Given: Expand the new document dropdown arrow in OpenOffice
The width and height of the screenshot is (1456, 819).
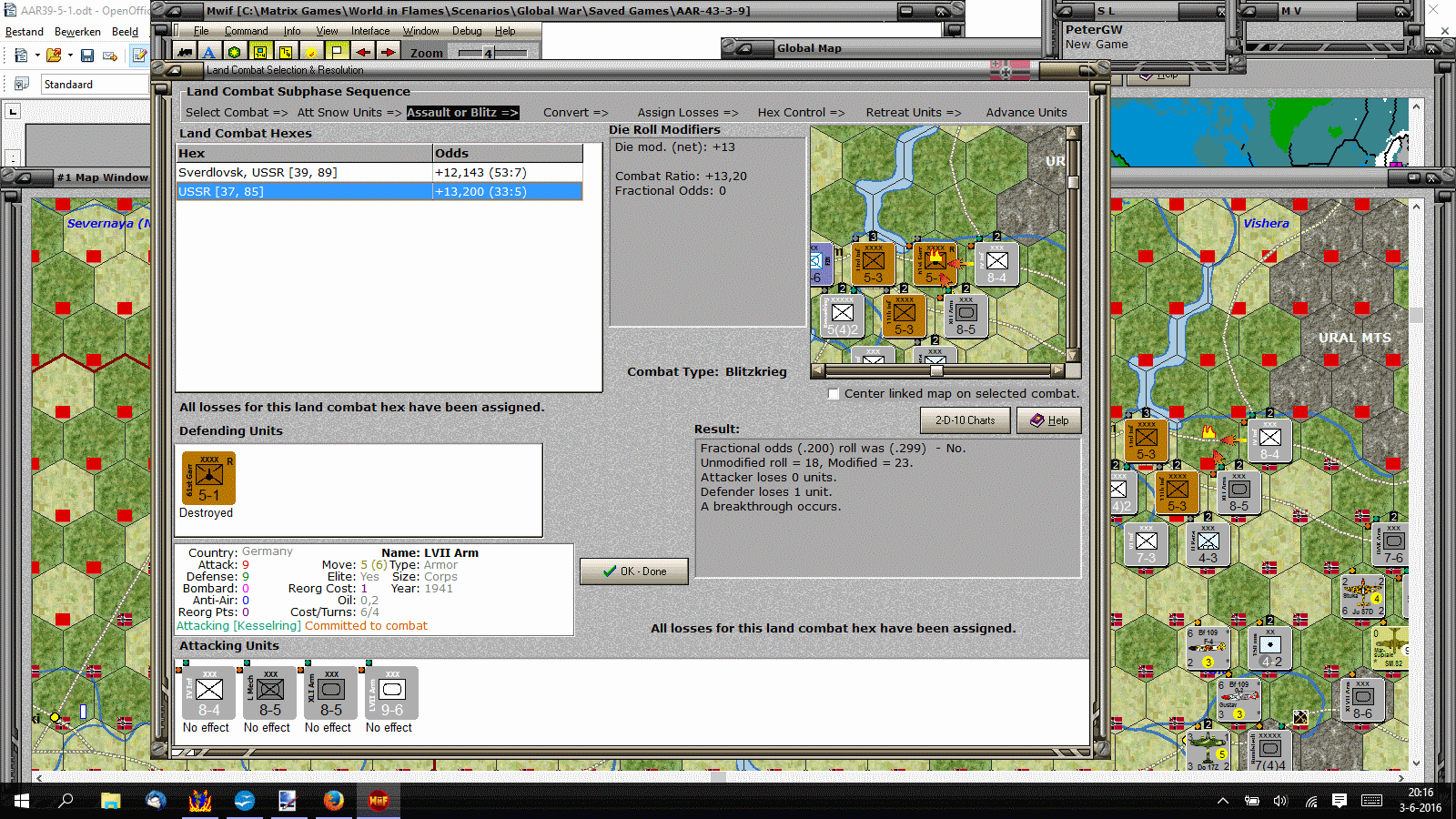Looking at the screenshot, I should click(37, 56).
